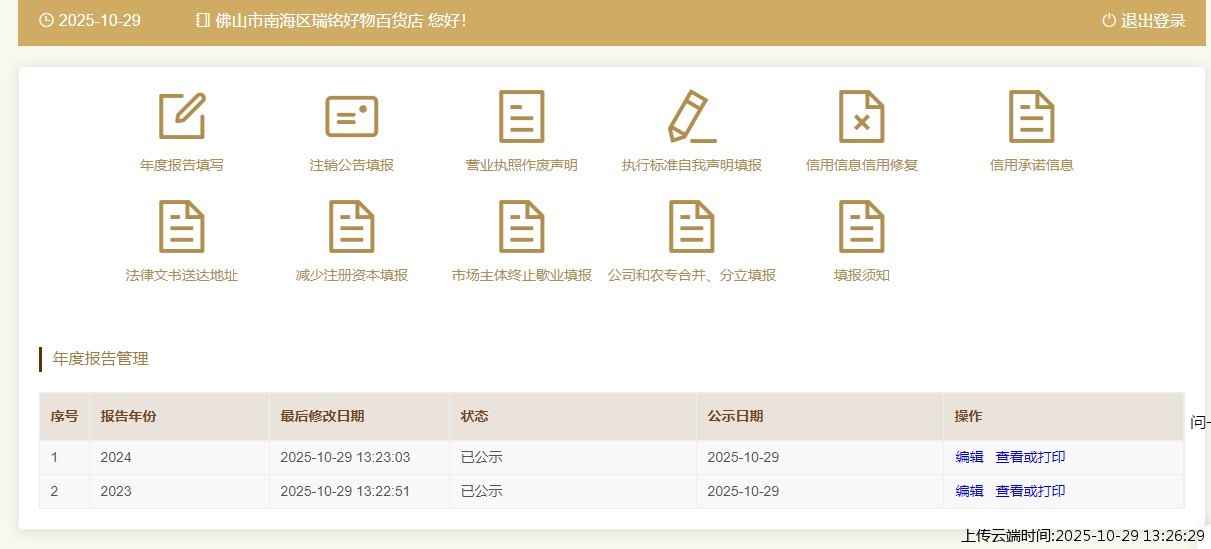Image resolution: width=1211 pixels, height=549 pixels.
Task: Click the 报告年份 column header
Action: click(128, 417)
